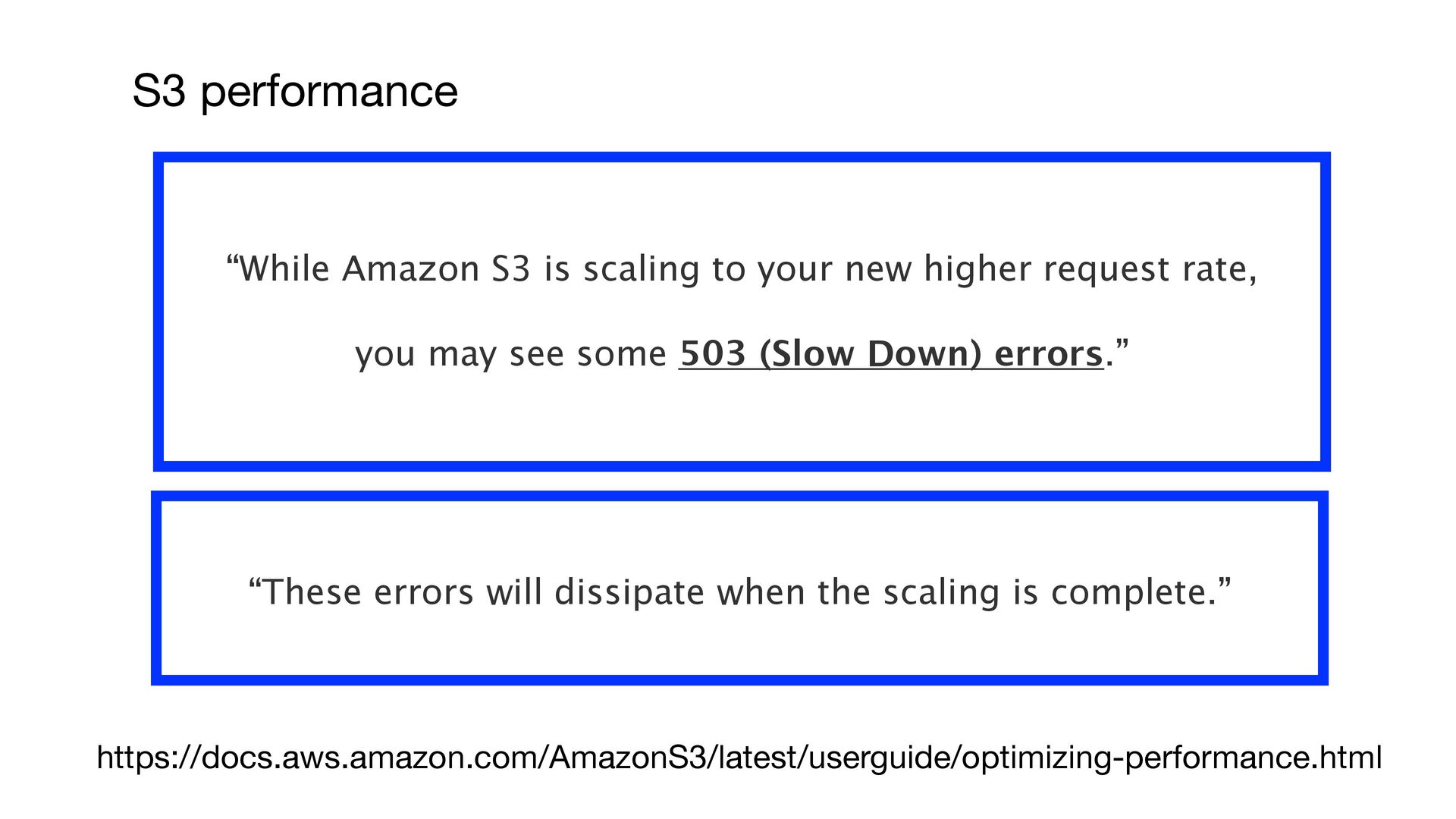Click the underlined 503 (Slow Down) errors text
The height and width of the screenshot is (819, 1456).
pos(891,353)
